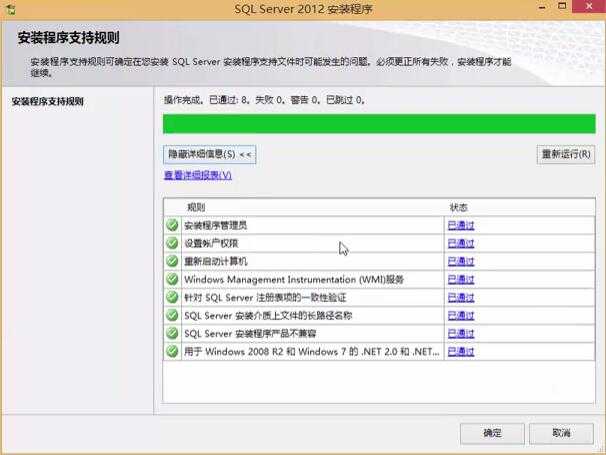Click the 规则 column header
The height and width of the screenshot is (455, 606).
click(196, 208)
